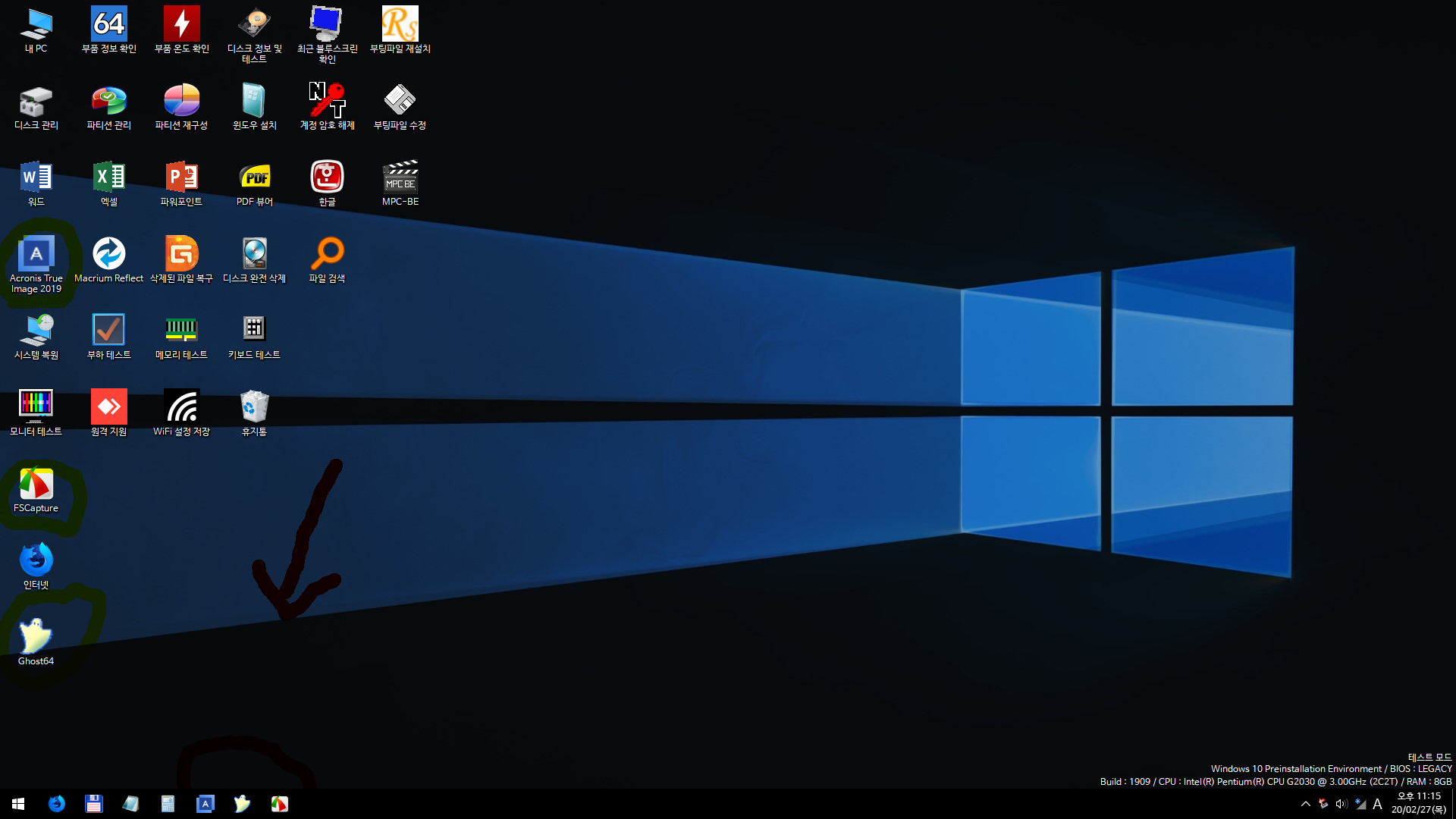Open the 휴지통 recycle bin
Viewport: 1456px width, 819px height.
tap(254, 413)
